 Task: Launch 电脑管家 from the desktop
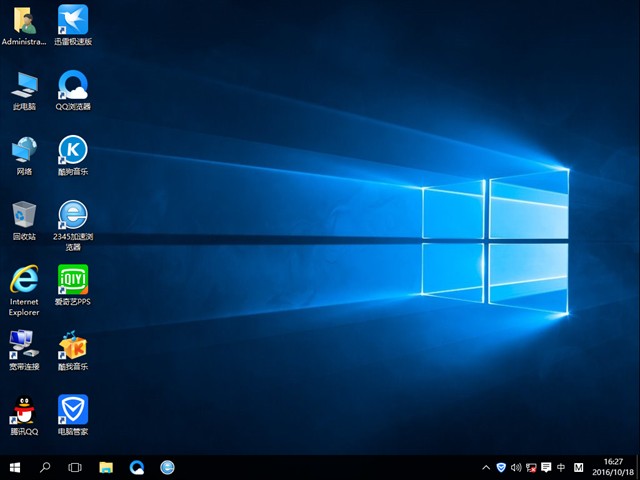(73, 410)
